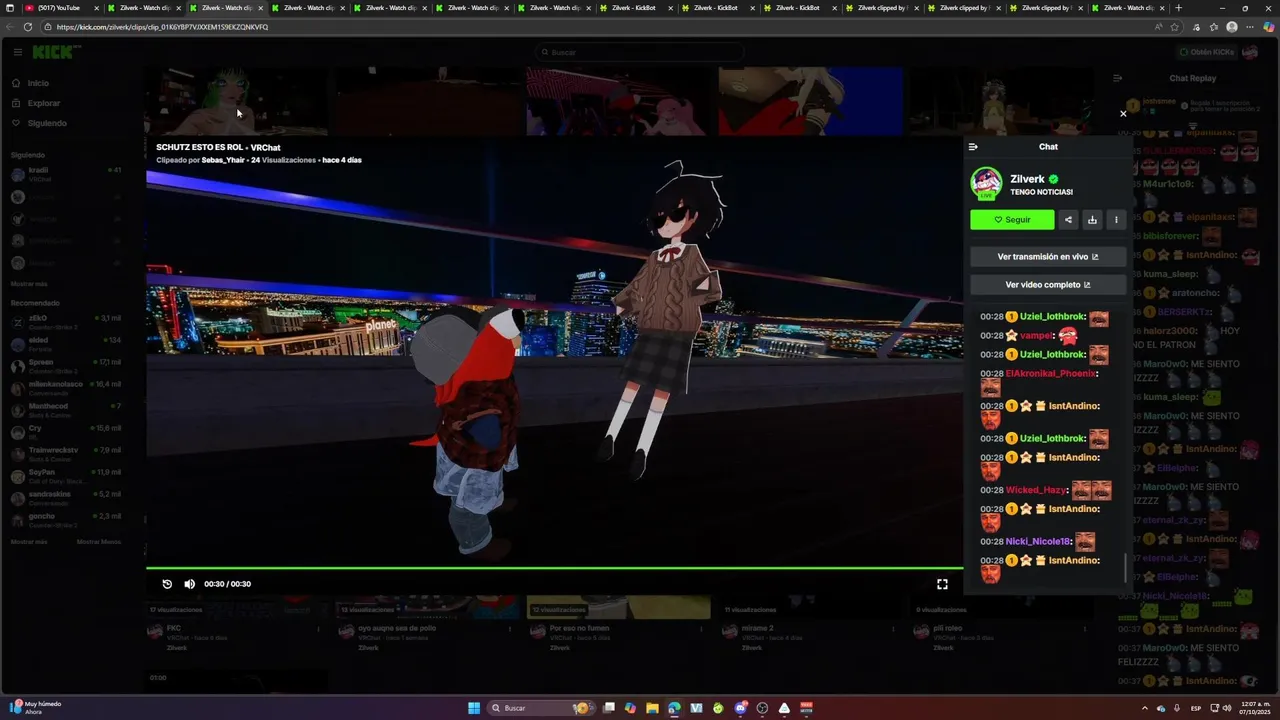Mute the clip volume speaker icon
This screenshot has height=720, width=1280.
[x=189, y=584]
